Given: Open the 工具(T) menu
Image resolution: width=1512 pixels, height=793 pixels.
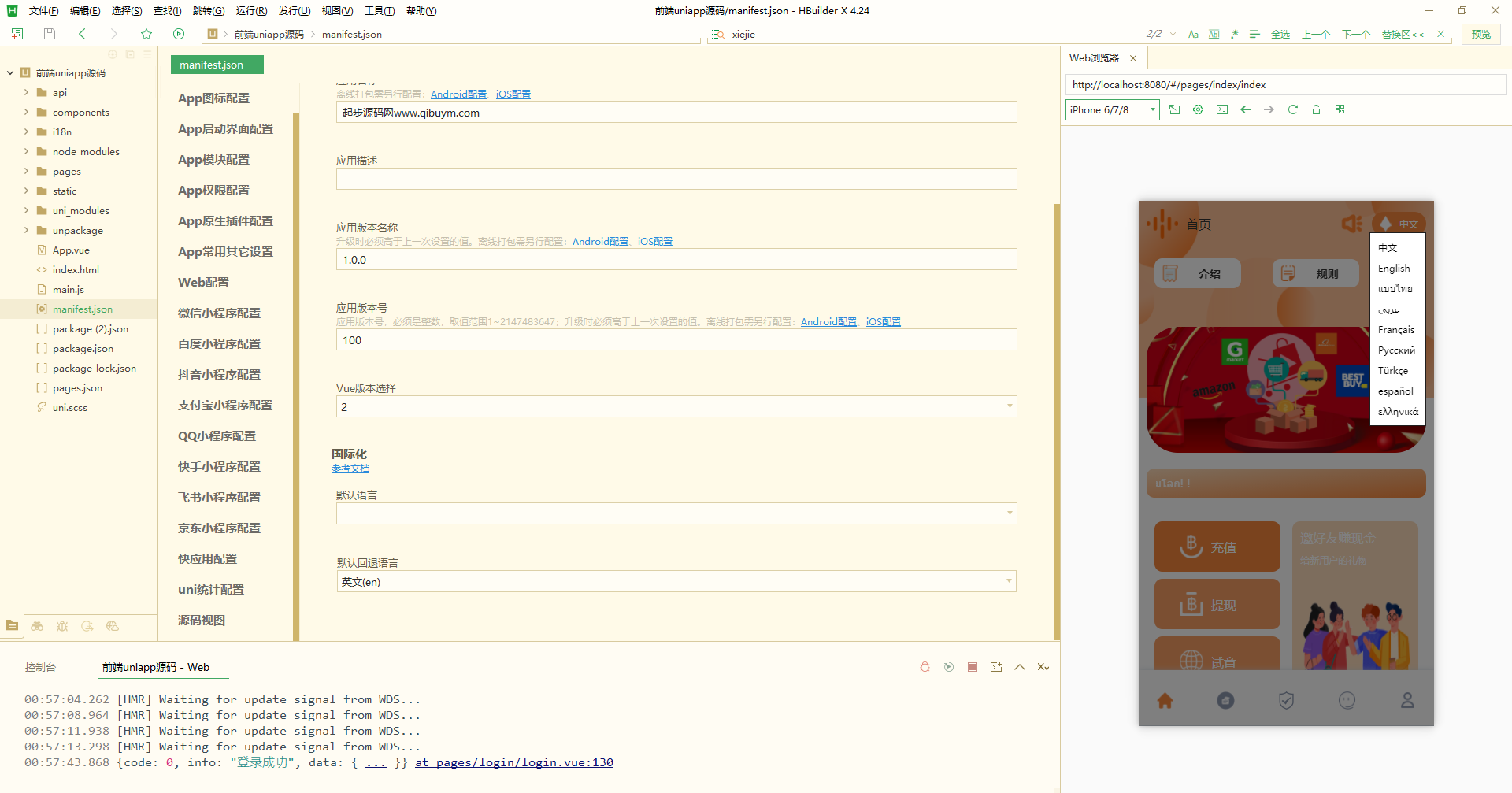Looking at the screenshot, I should click(x=379, y=10).
